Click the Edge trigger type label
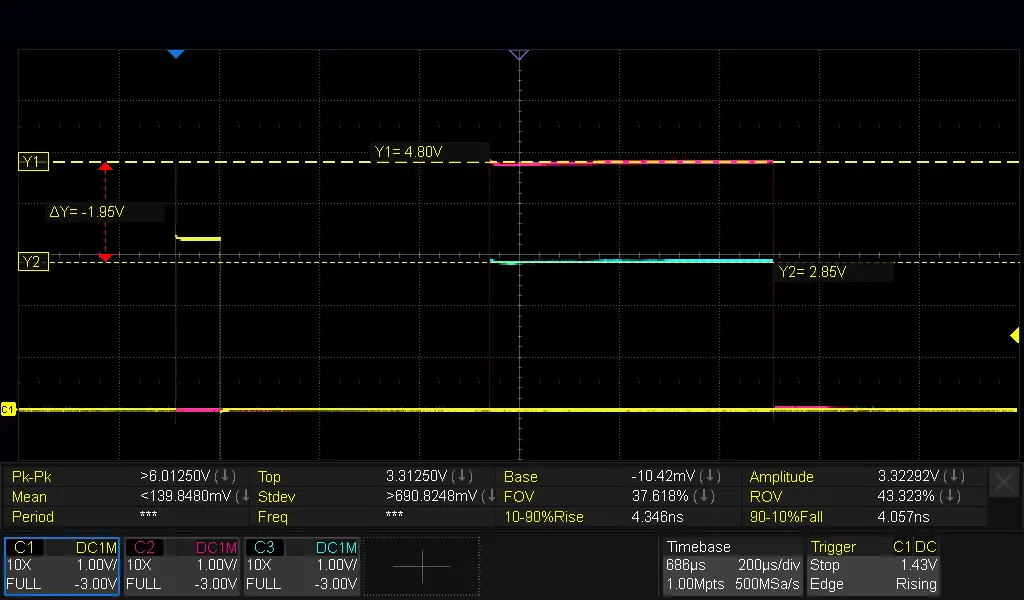Screen dimensions: 1024x600 pos(826,584)
